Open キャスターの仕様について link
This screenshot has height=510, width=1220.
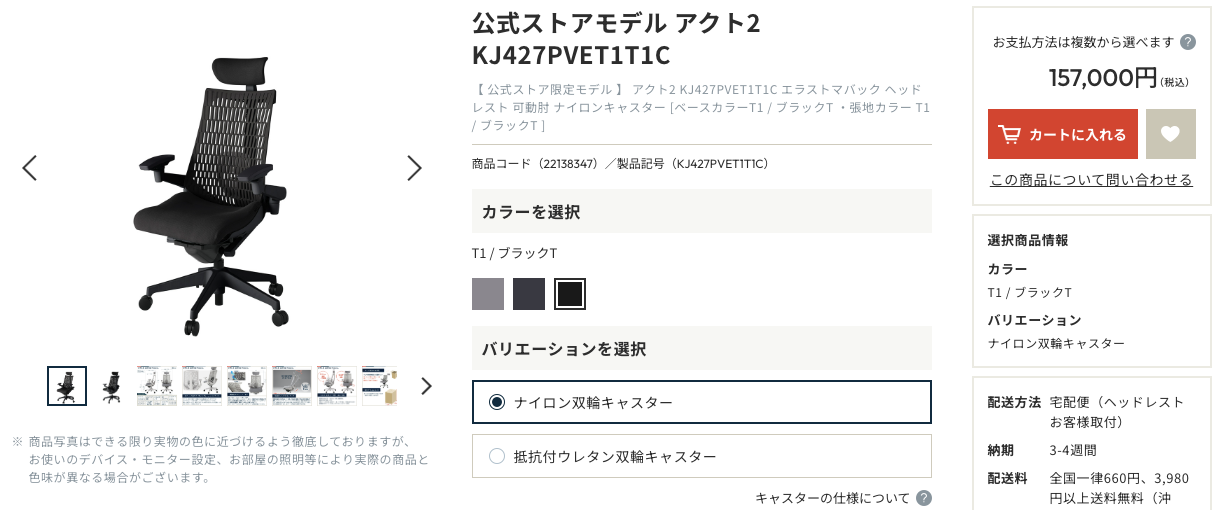pos(833,498)
